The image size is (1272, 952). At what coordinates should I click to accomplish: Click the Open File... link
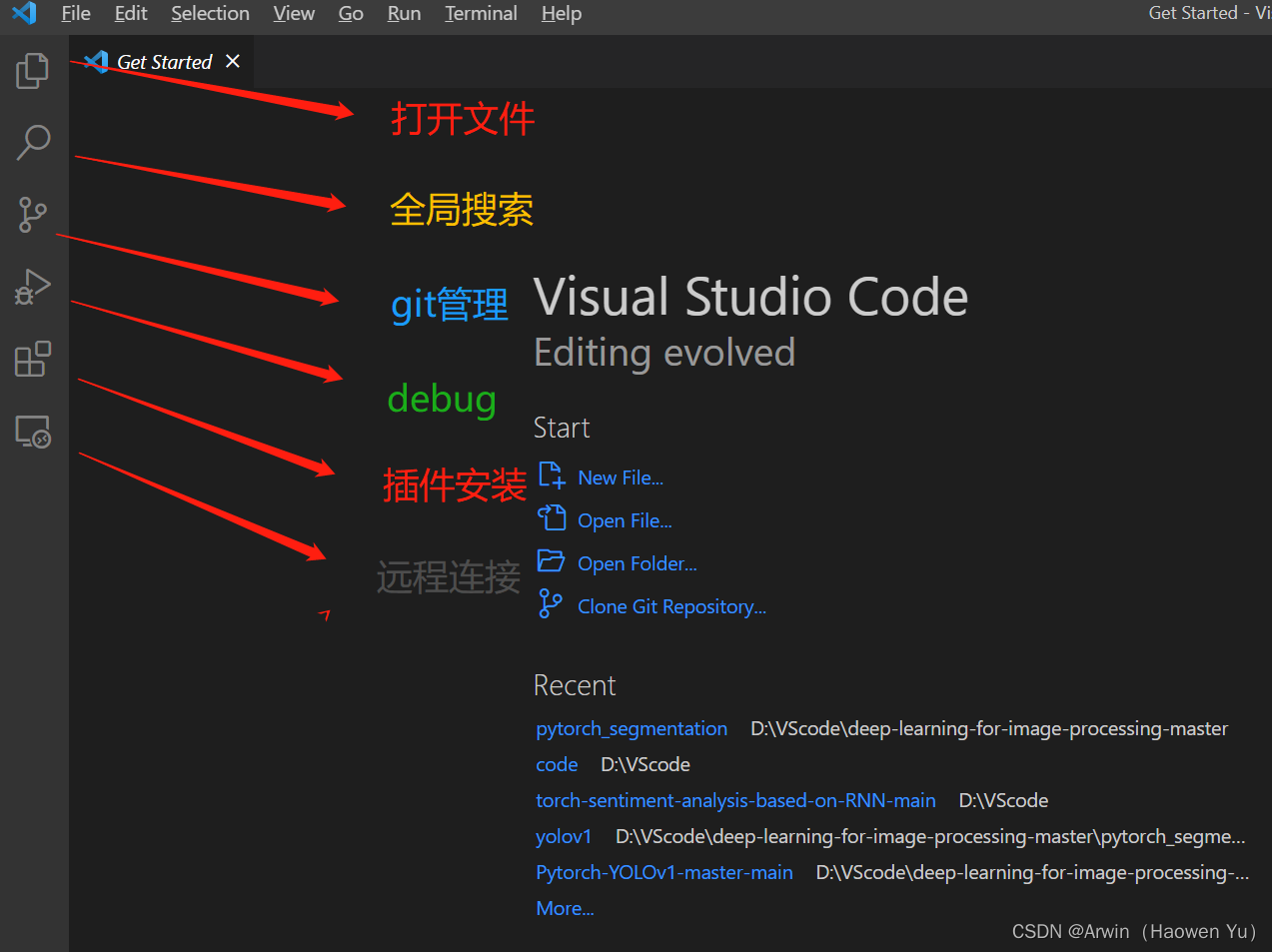(x=625, y=520)
